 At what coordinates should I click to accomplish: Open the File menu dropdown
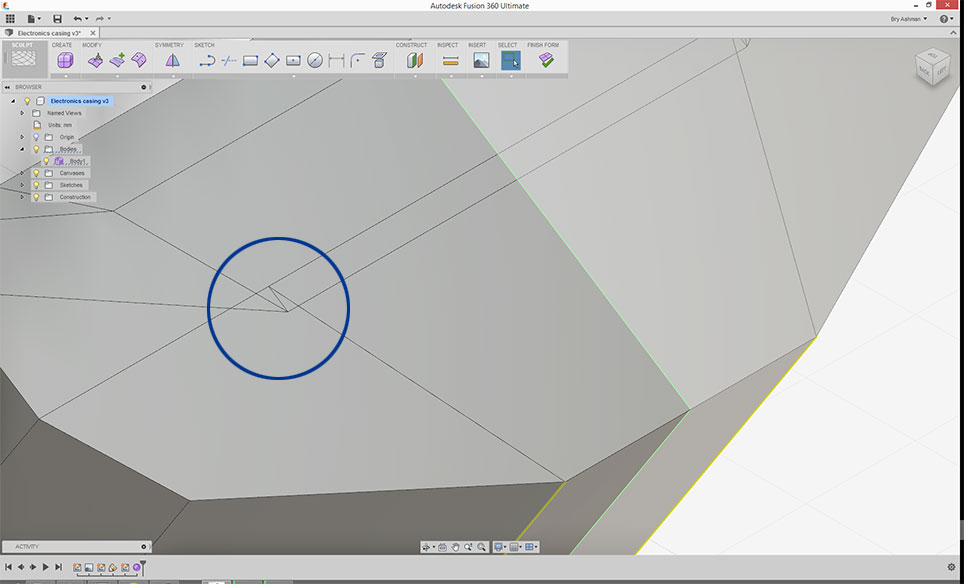pos(33,19)
